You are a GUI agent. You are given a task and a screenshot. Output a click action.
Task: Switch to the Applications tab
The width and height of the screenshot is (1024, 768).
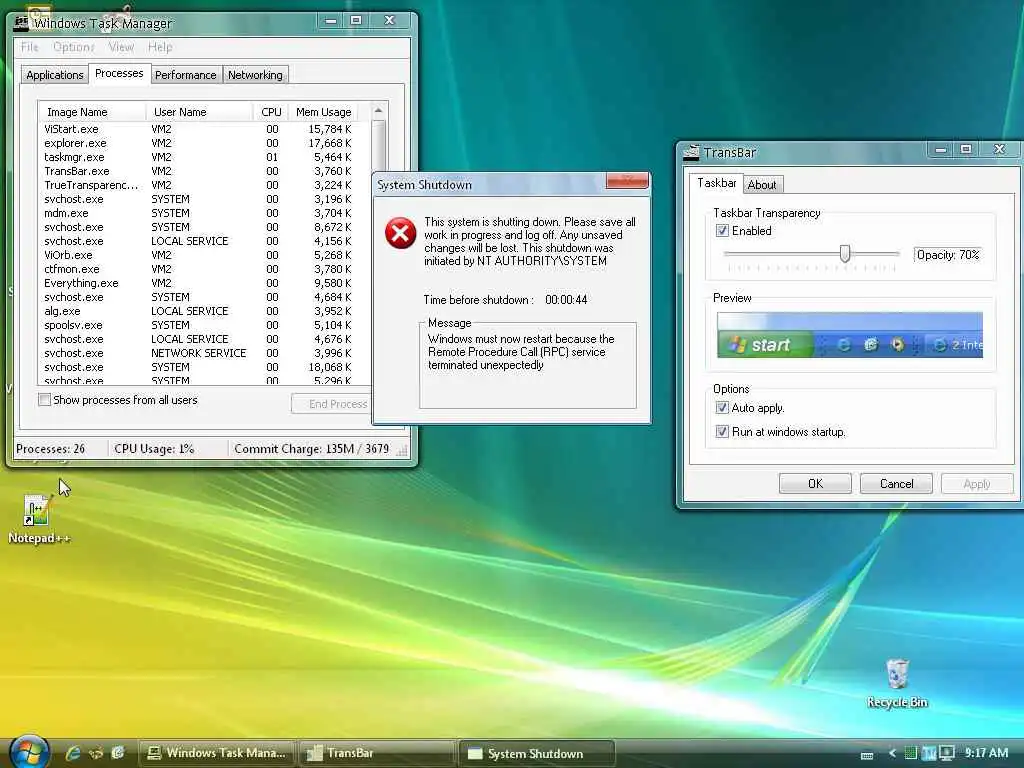click(x=55, y=75)
